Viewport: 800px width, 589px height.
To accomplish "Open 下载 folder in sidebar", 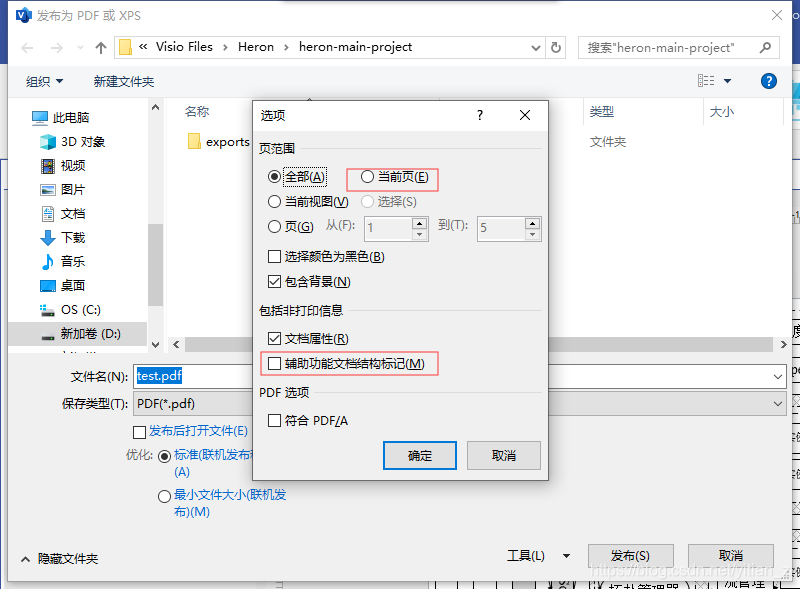I will coord(73,238).
